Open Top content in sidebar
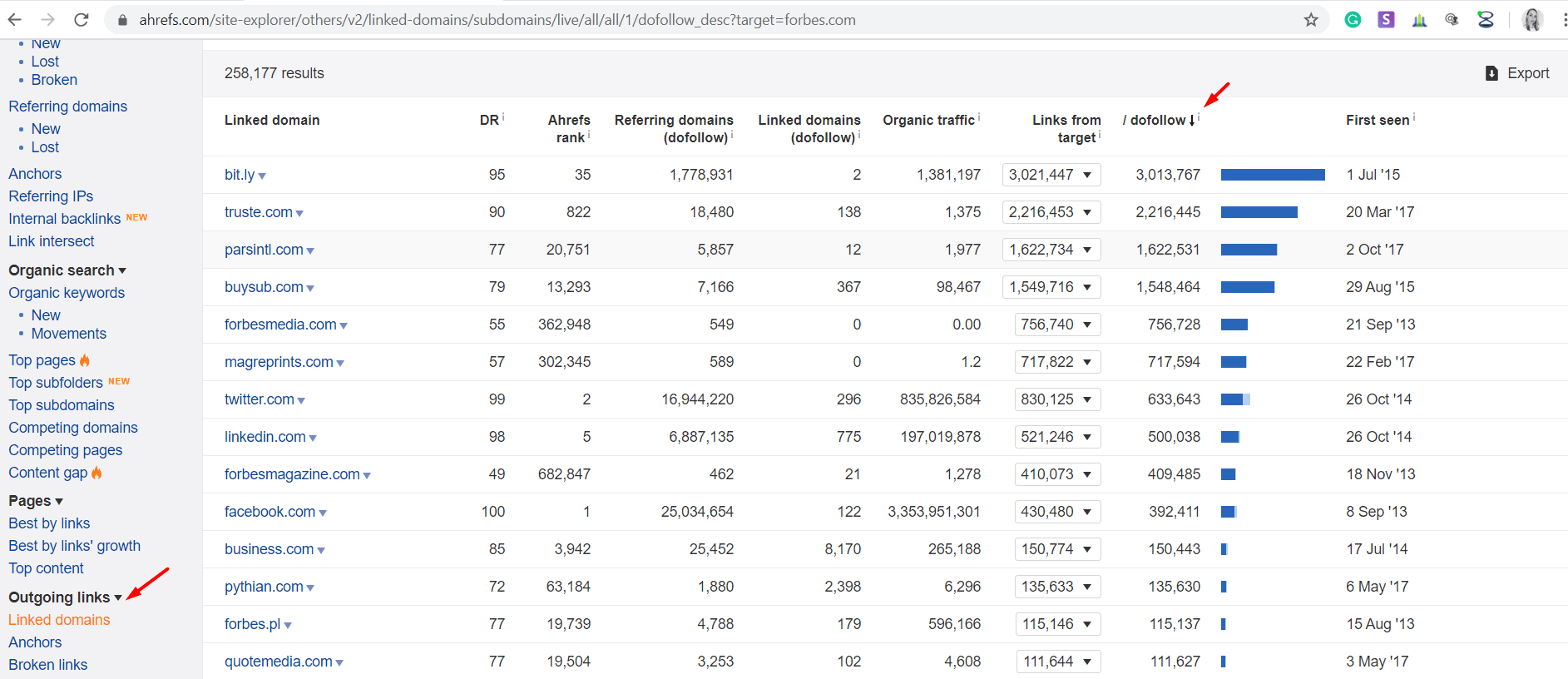The image size is (1568, 679). [46, 568]
